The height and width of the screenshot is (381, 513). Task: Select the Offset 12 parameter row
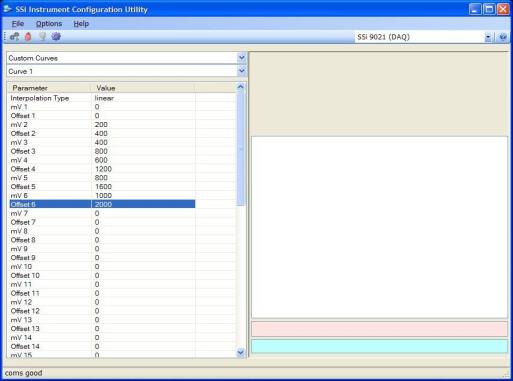tap(102, 311)
